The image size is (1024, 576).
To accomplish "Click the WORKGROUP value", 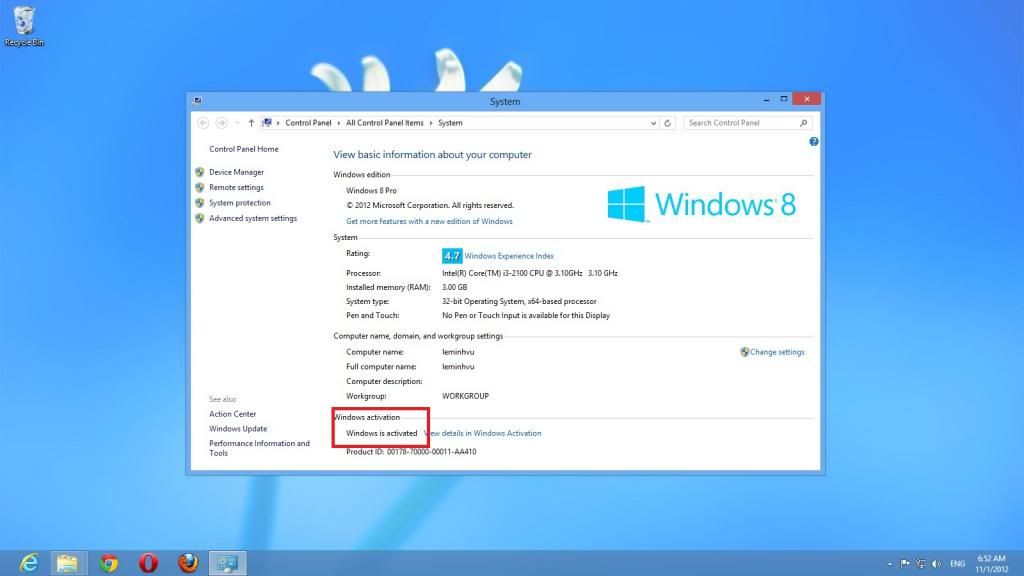I will (x=465, y=396).
